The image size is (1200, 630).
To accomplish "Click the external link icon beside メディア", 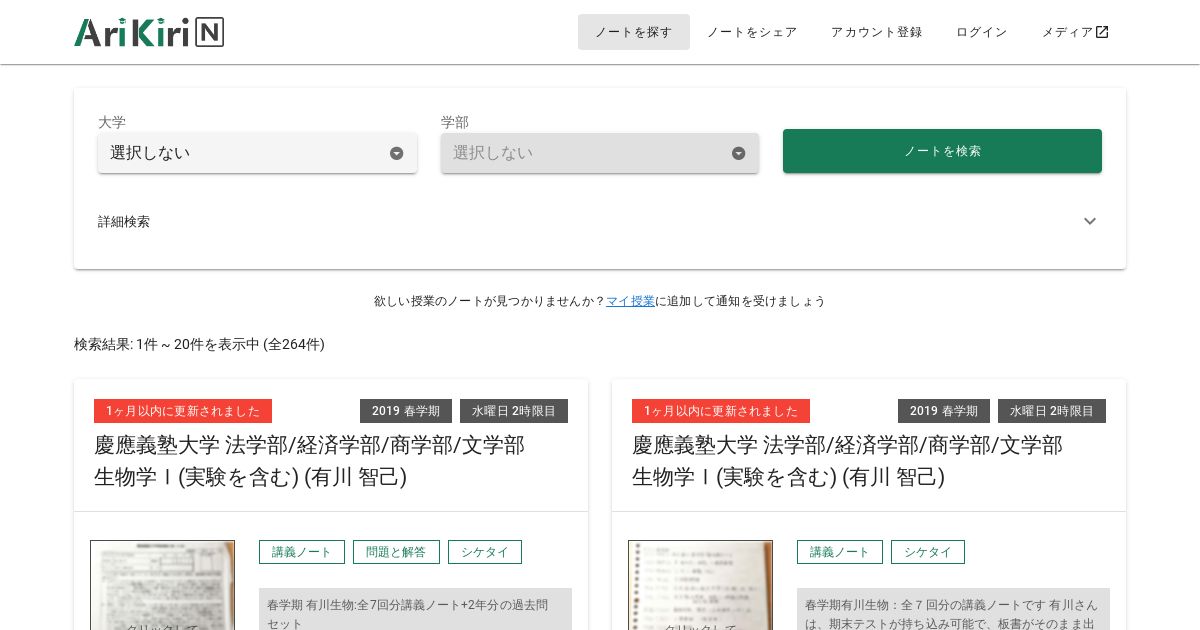I will tap(1102, 32).
